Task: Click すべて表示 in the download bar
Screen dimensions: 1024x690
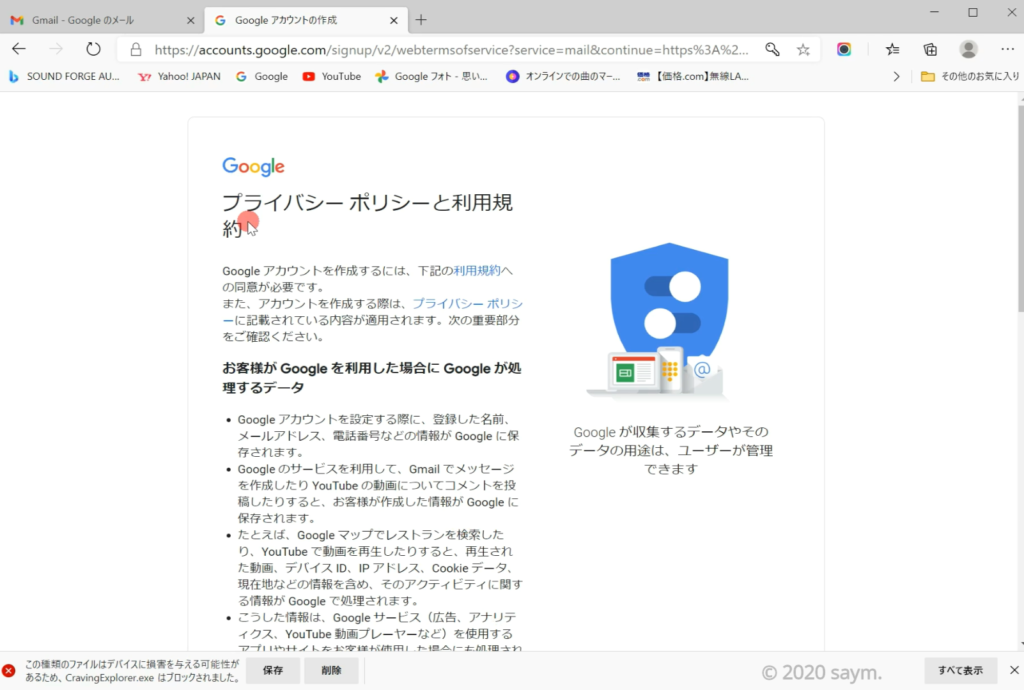Action: point(960,670)
